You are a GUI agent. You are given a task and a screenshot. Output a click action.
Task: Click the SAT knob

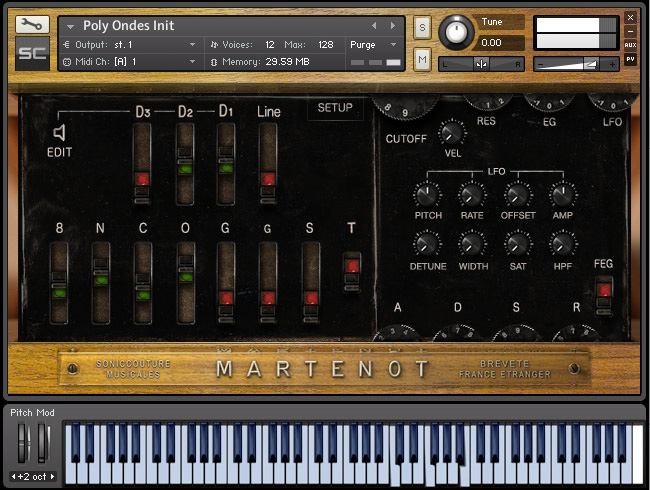click(x=517, y=244)
